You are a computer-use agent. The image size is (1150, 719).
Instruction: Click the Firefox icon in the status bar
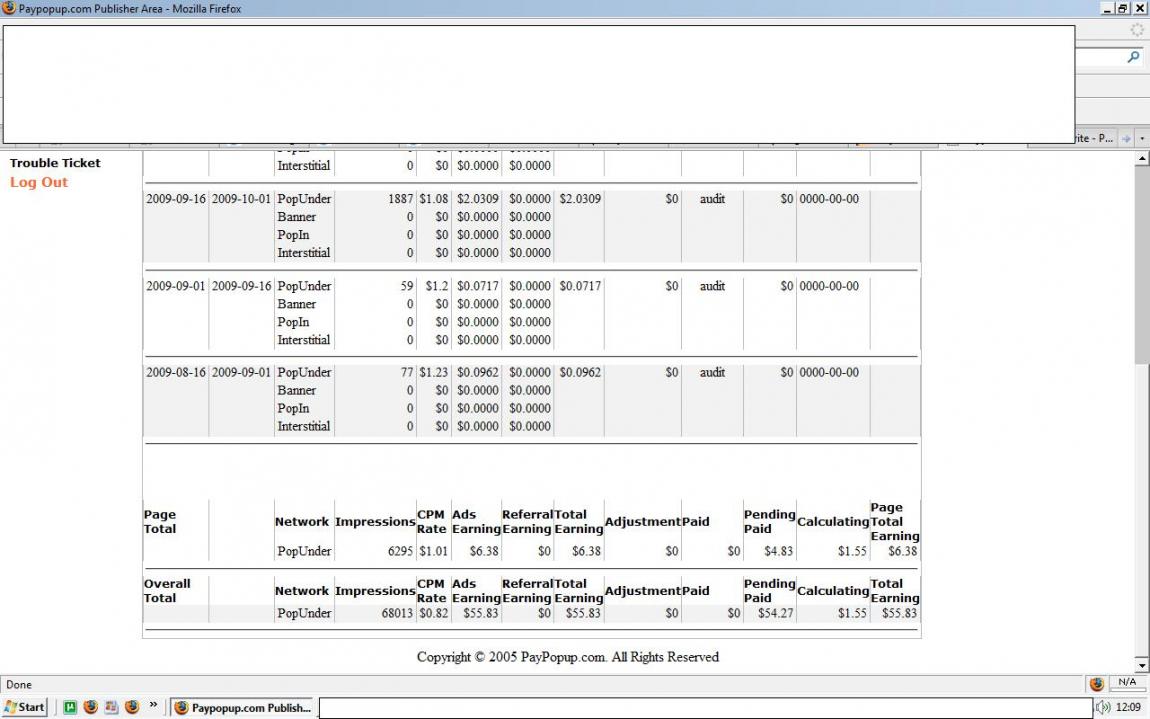[1096, 684]
